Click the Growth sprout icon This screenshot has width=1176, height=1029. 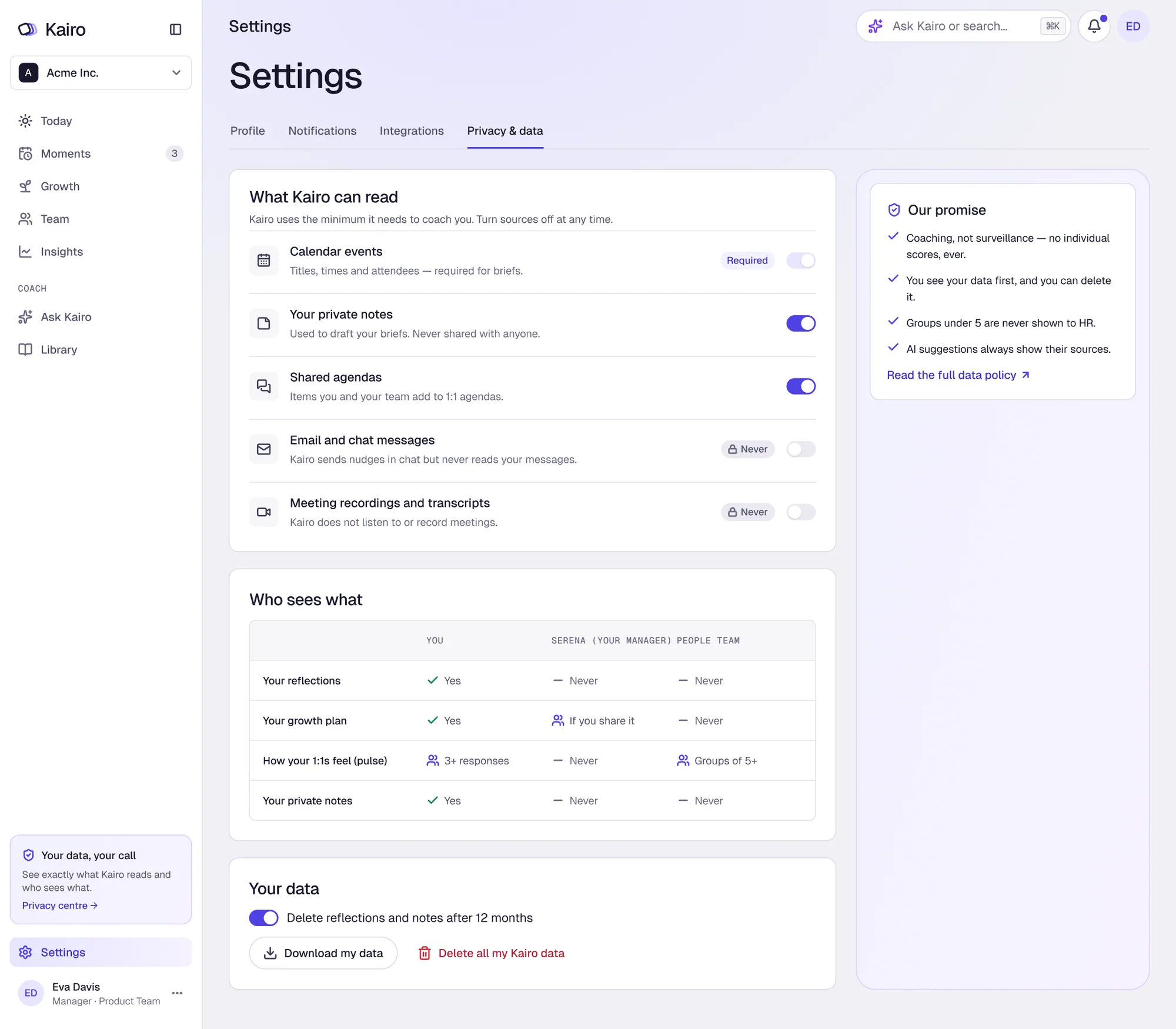pos(25,186)
